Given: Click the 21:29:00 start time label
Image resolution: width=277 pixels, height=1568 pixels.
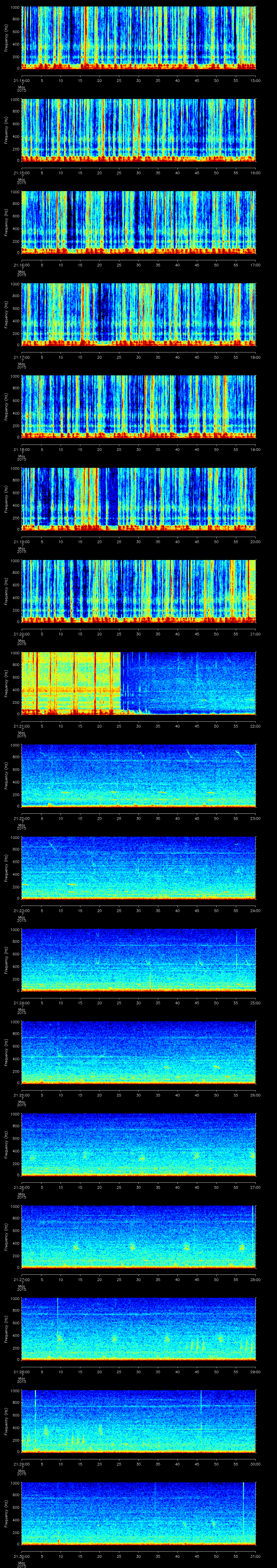Looking at the screenshot, I should coord(21,1464).
